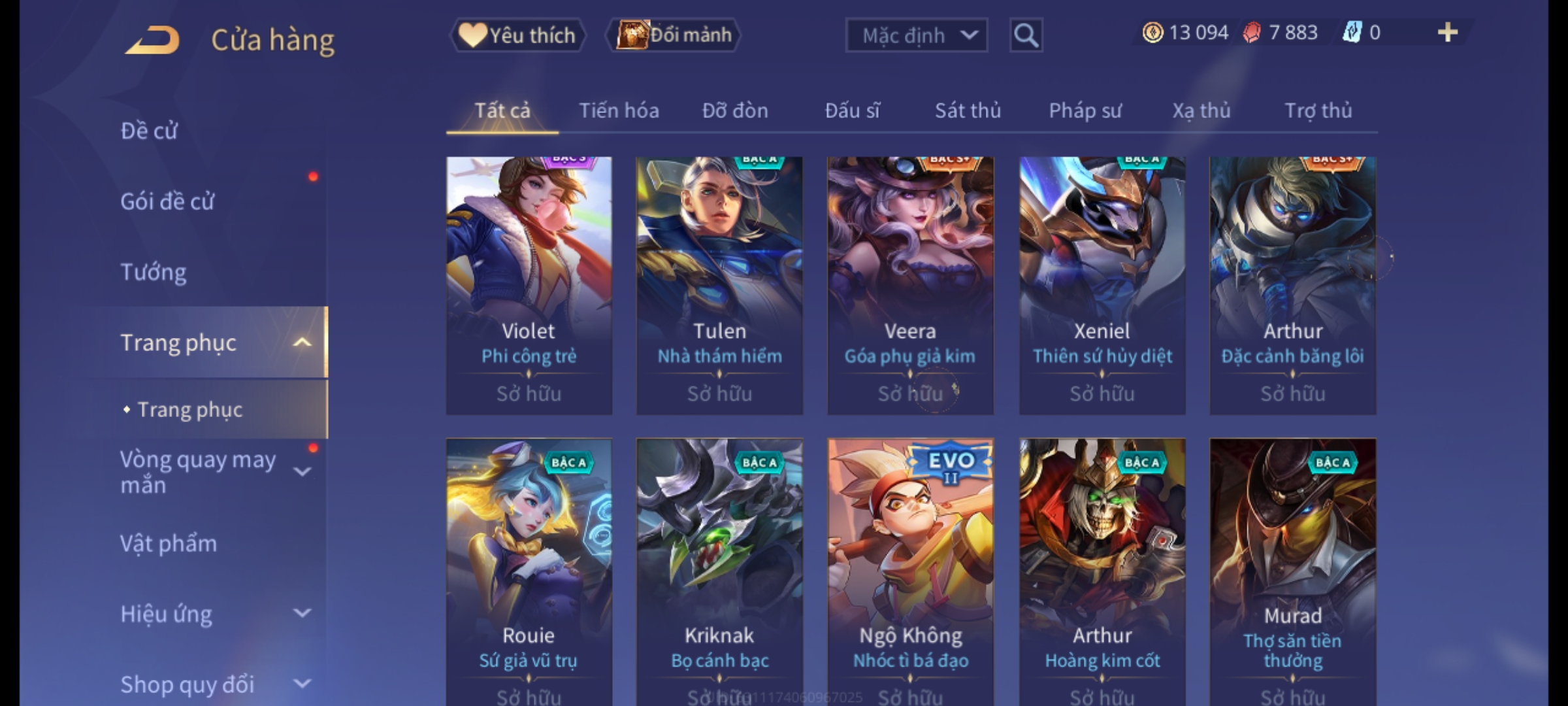Open the search magnifier icon
Viewport: 1568px width, 706px height.
tap(1026, 35)
